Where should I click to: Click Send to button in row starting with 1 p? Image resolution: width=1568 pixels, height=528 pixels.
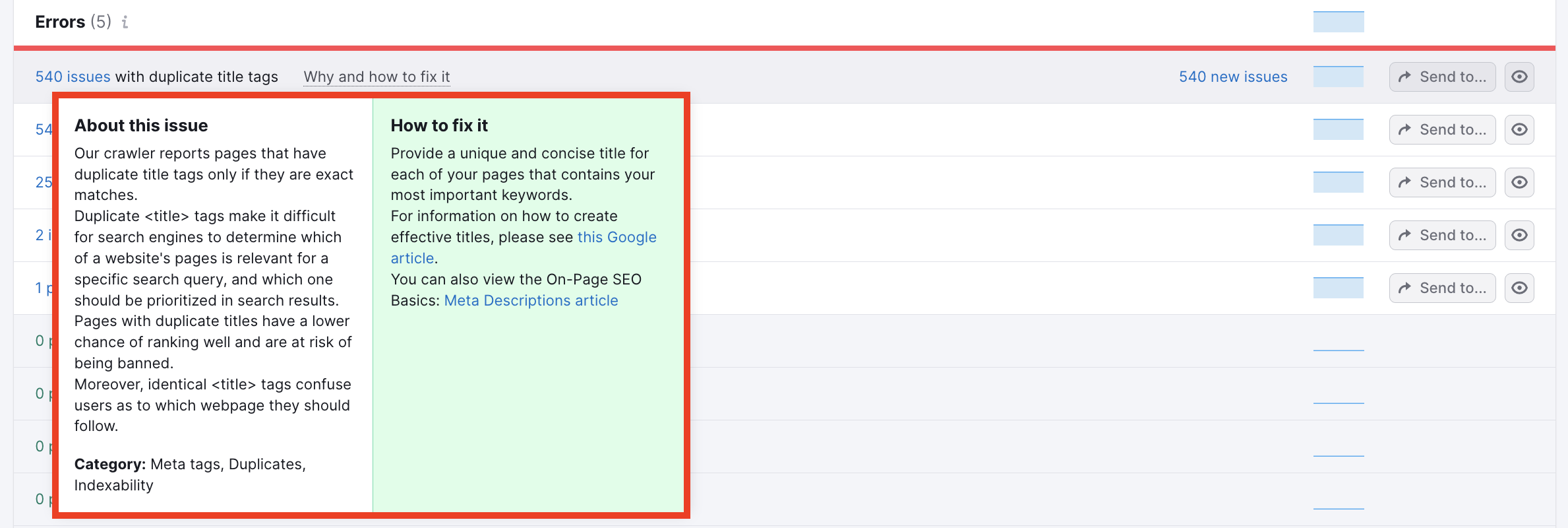(1442, 288)
